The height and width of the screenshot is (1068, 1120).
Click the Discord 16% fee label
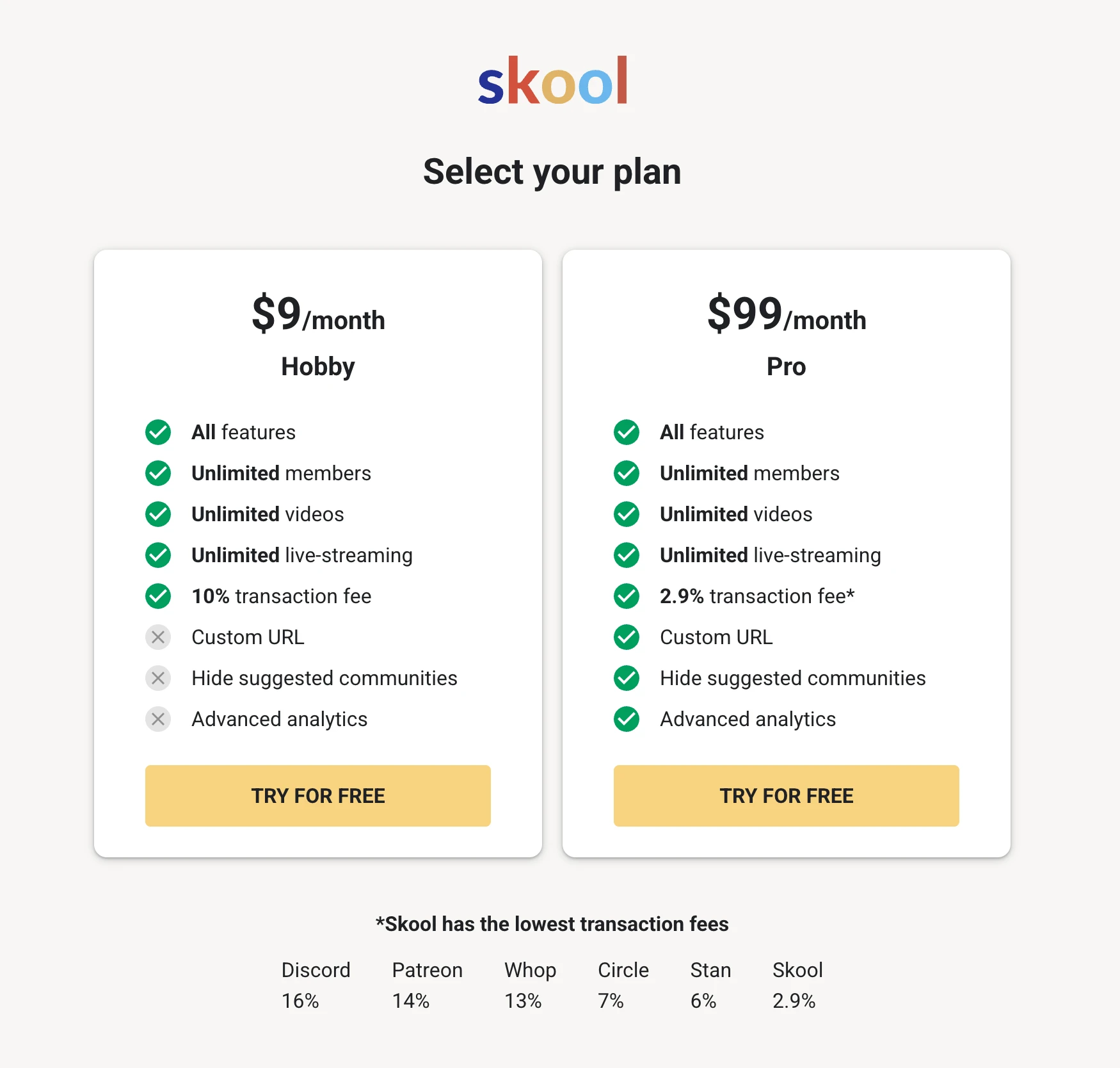[316, 985]
